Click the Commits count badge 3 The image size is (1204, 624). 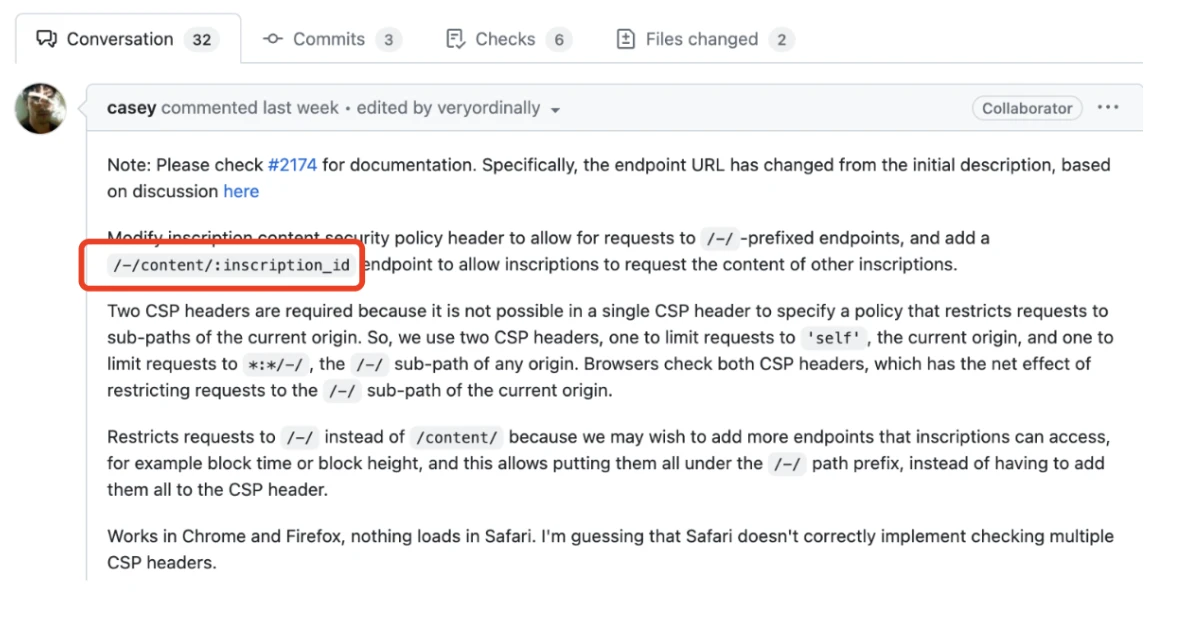point(388,40)
